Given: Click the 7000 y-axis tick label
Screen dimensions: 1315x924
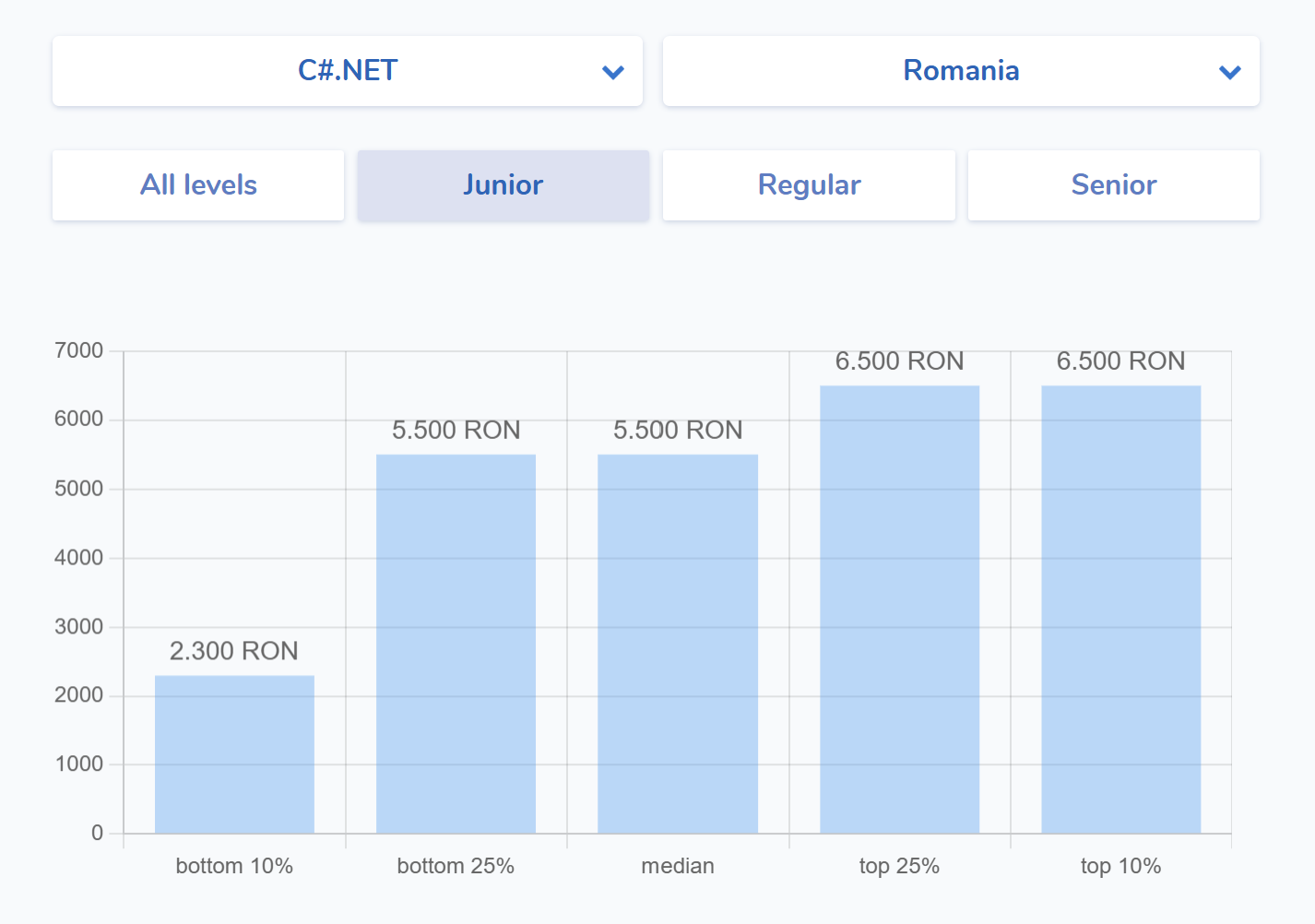Looking at the screenshot, I should [x=79, y=350].
